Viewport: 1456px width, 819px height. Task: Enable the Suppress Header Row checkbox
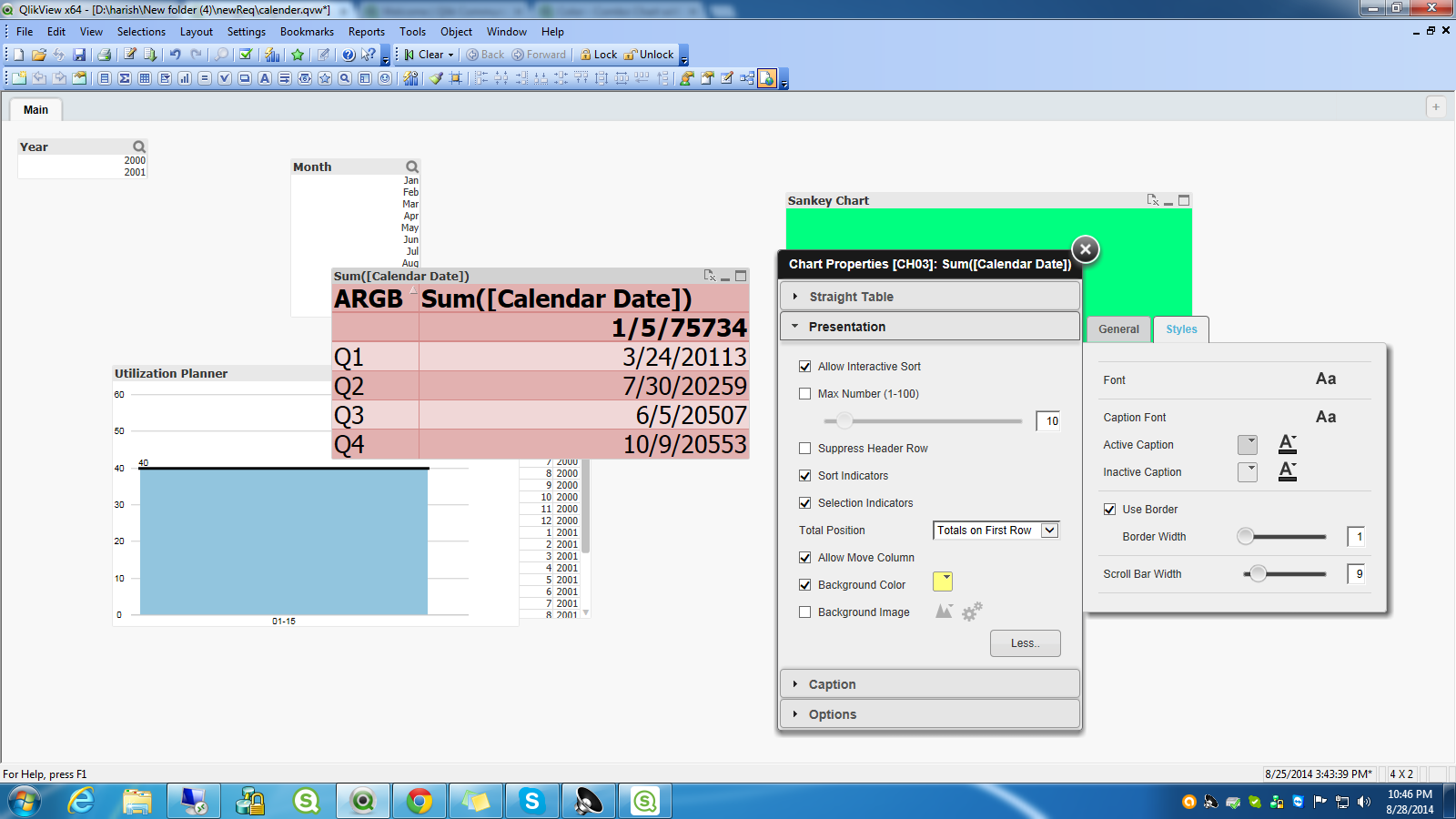point(804,449)
